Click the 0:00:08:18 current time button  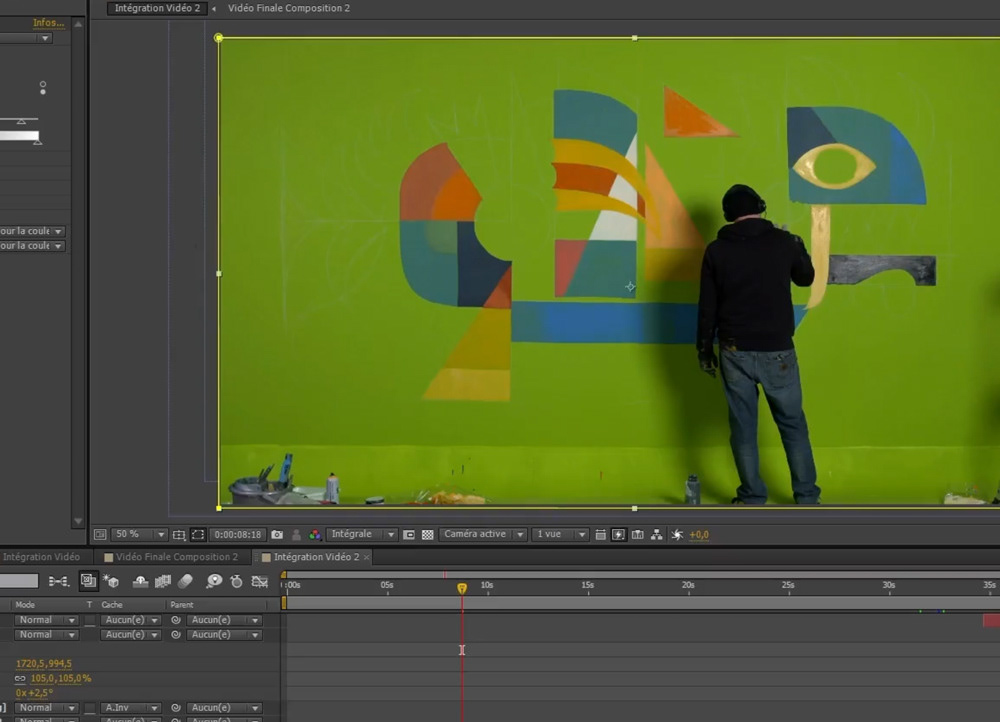tap(237, 535)
